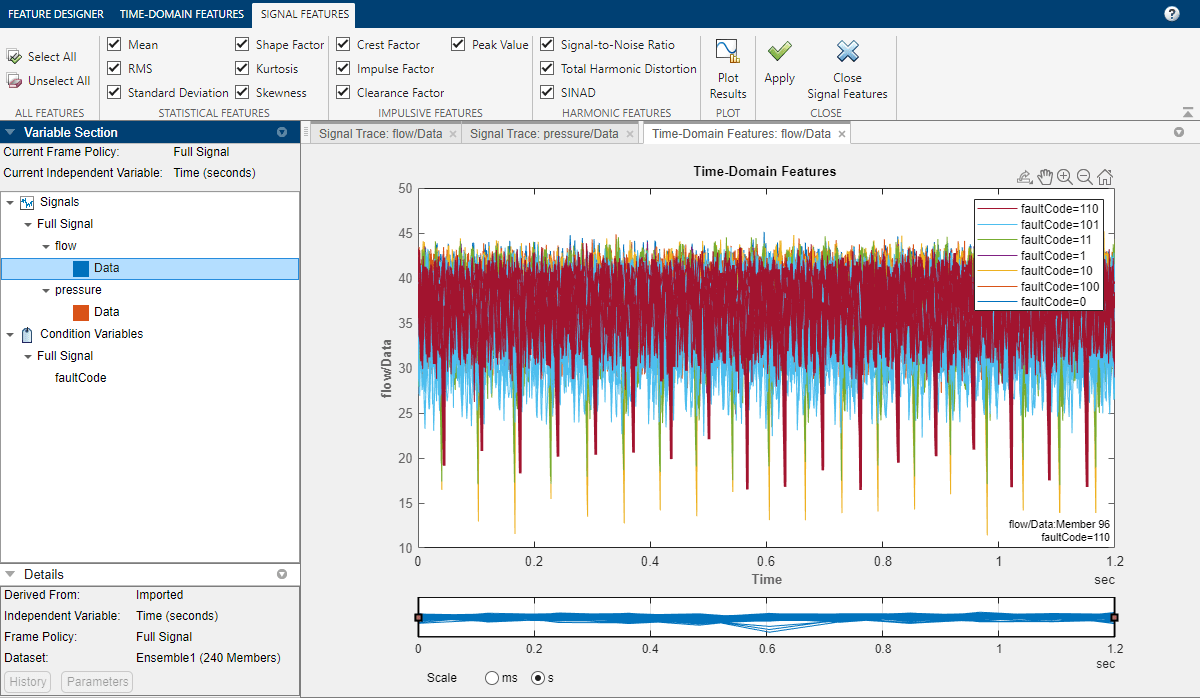Screen dimensions: 1200x698
Task: Apply the selected signal features
Action: (x=779, y=62)
